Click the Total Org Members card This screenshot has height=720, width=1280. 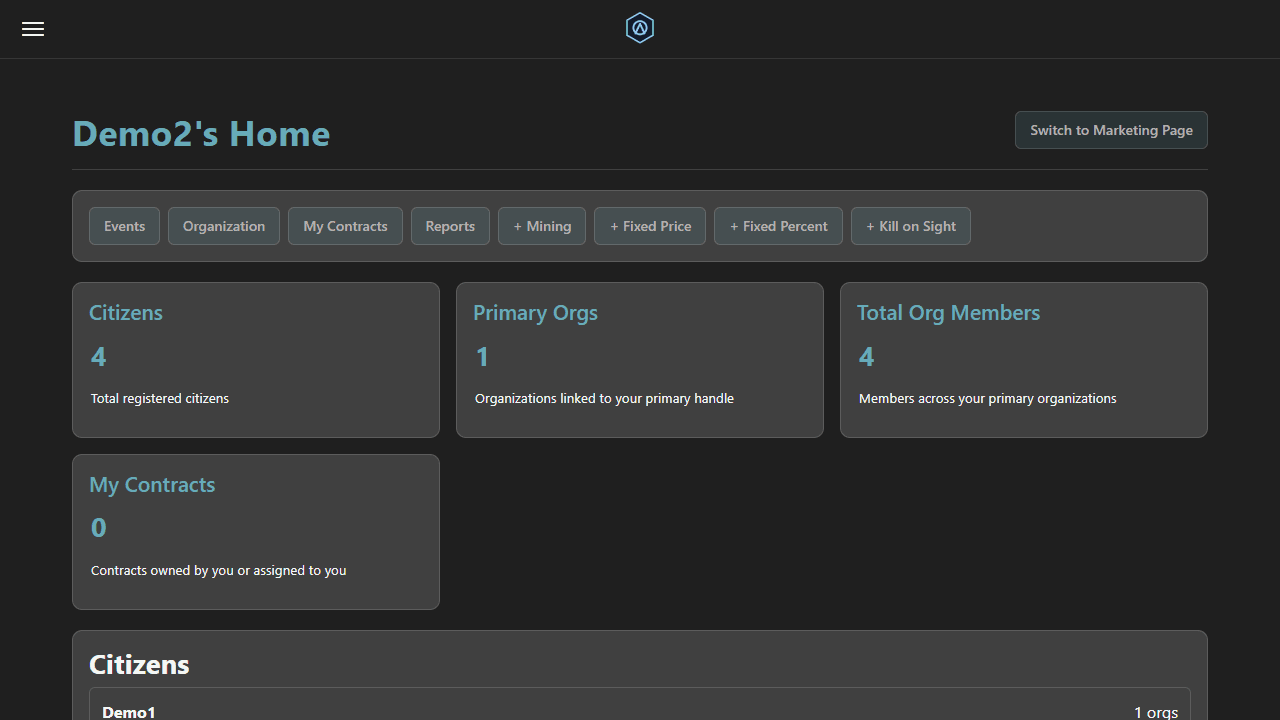pyautogui.click(x=1023, y=359)
